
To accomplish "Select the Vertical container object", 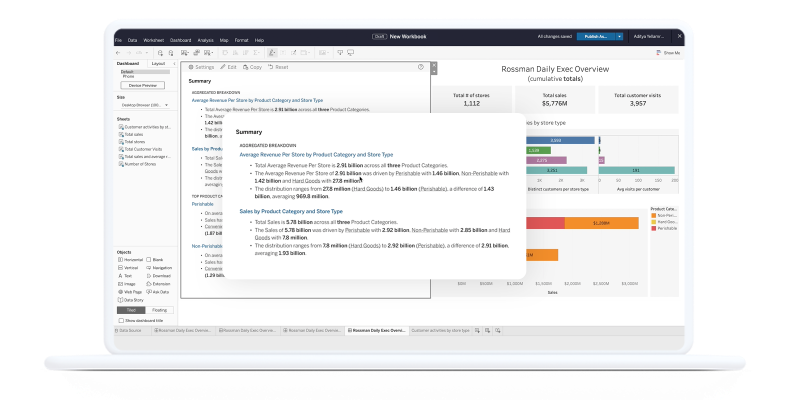I will 128,268.
